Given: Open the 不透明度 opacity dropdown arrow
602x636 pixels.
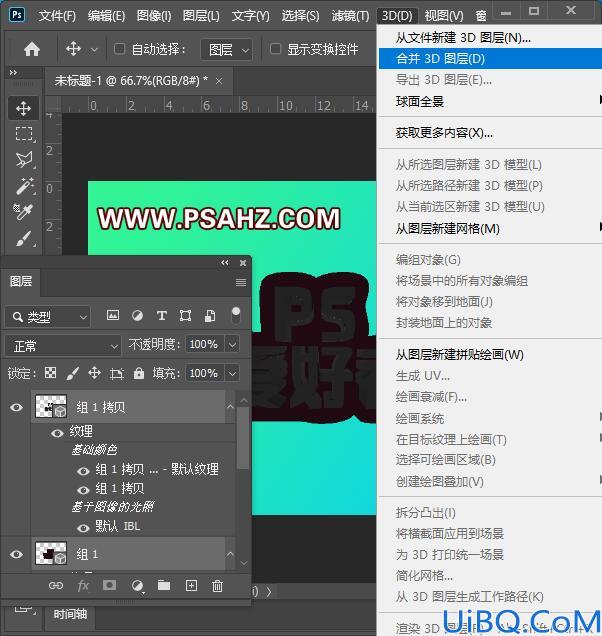Looking at the screenshot, I should (232, 344).
